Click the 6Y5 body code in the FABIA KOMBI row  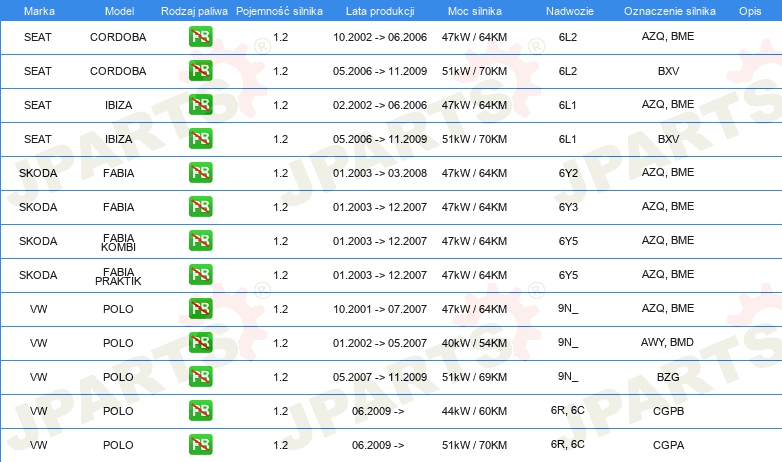click(x=568, y=241)
